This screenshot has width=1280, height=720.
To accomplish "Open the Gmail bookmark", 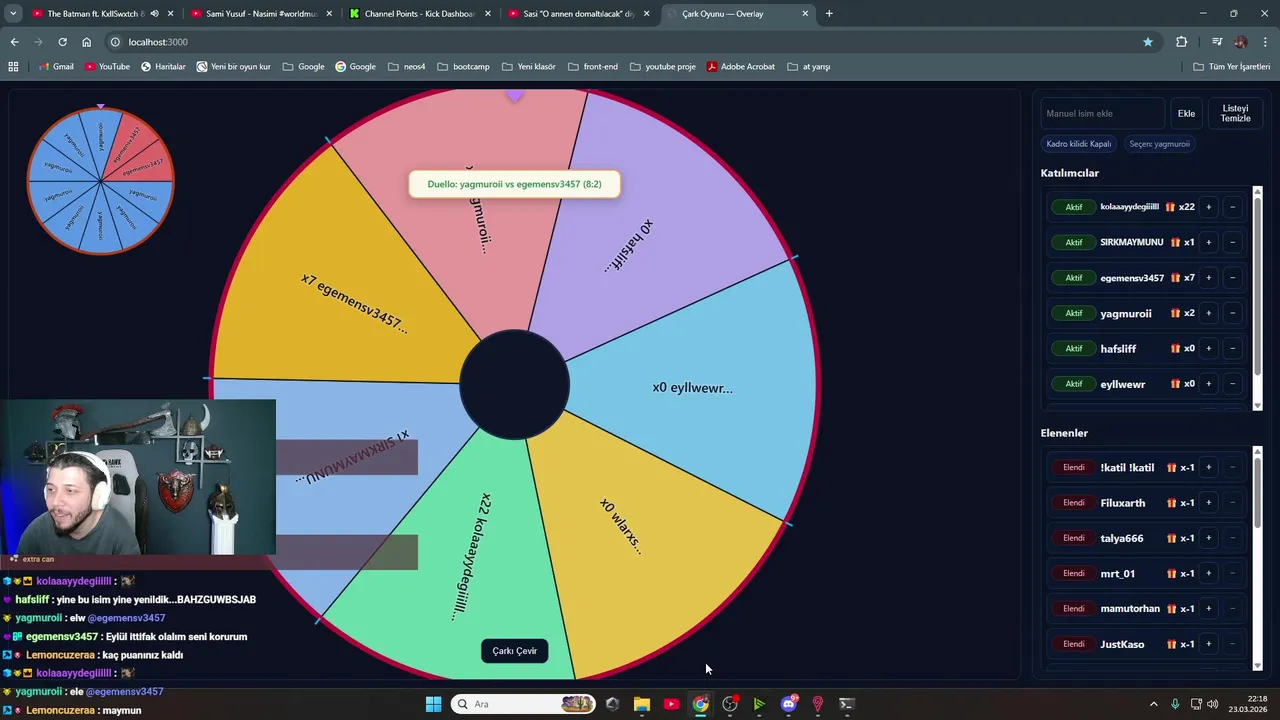I will 55,67.
